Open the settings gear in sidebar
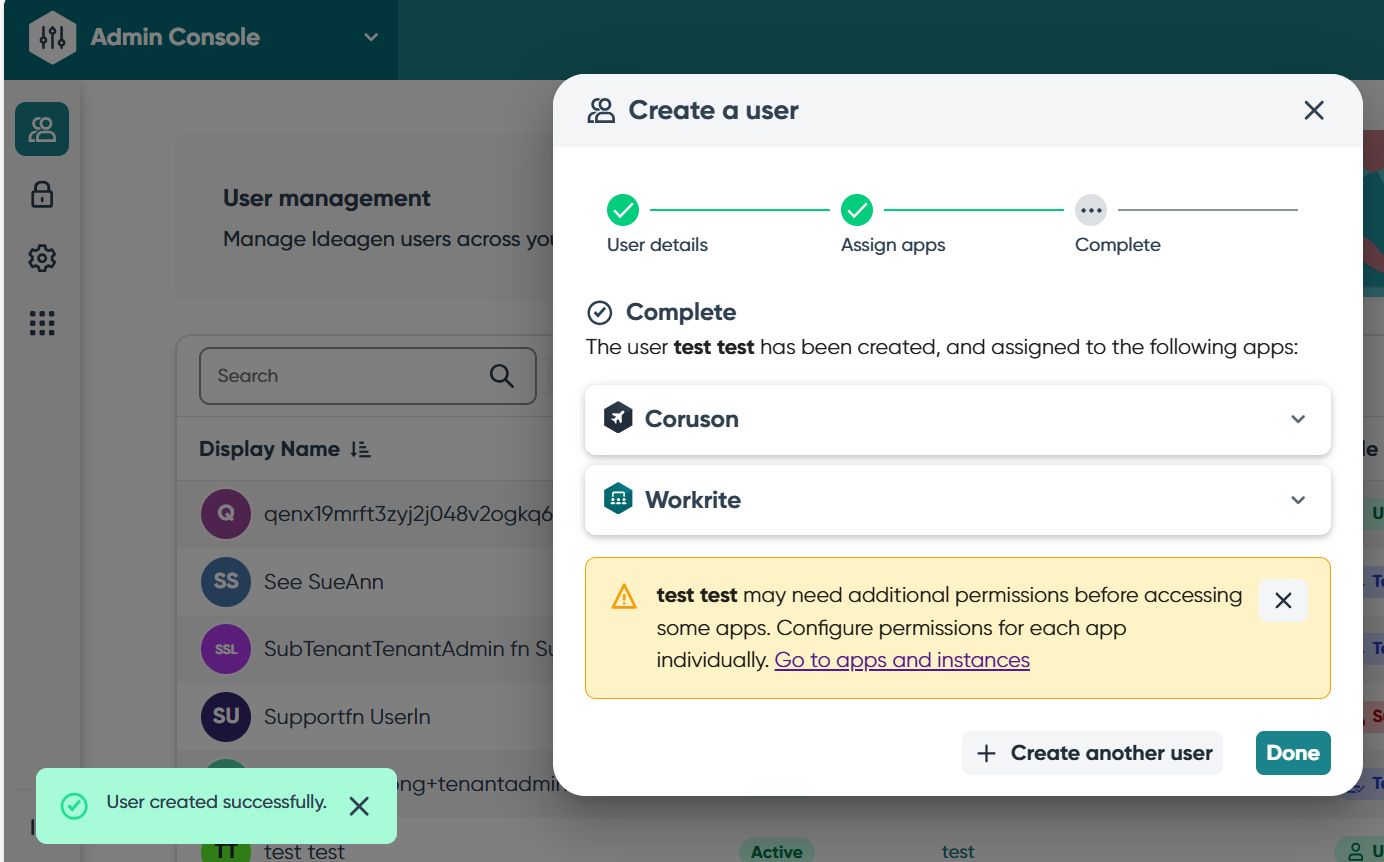The width and height of the screenshot is (1384, 862). tap(42, 259)
